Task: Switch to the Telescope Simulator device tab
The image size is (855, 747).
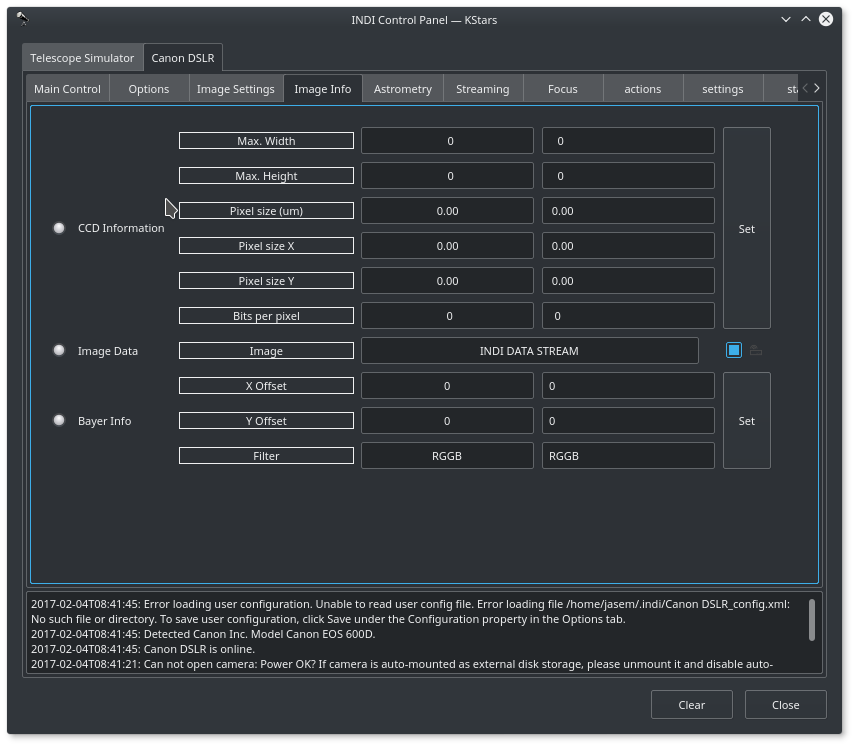Action: [82, 58]
